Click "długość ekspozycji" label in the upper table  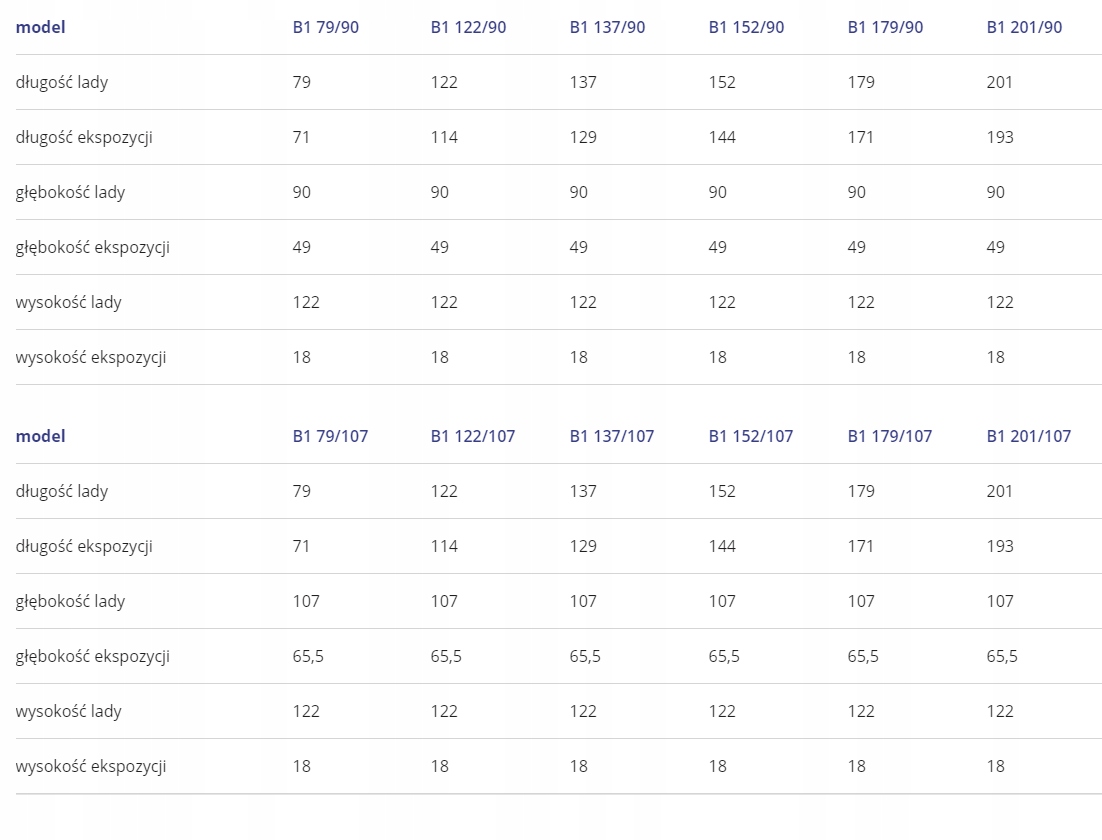(84, 137)
